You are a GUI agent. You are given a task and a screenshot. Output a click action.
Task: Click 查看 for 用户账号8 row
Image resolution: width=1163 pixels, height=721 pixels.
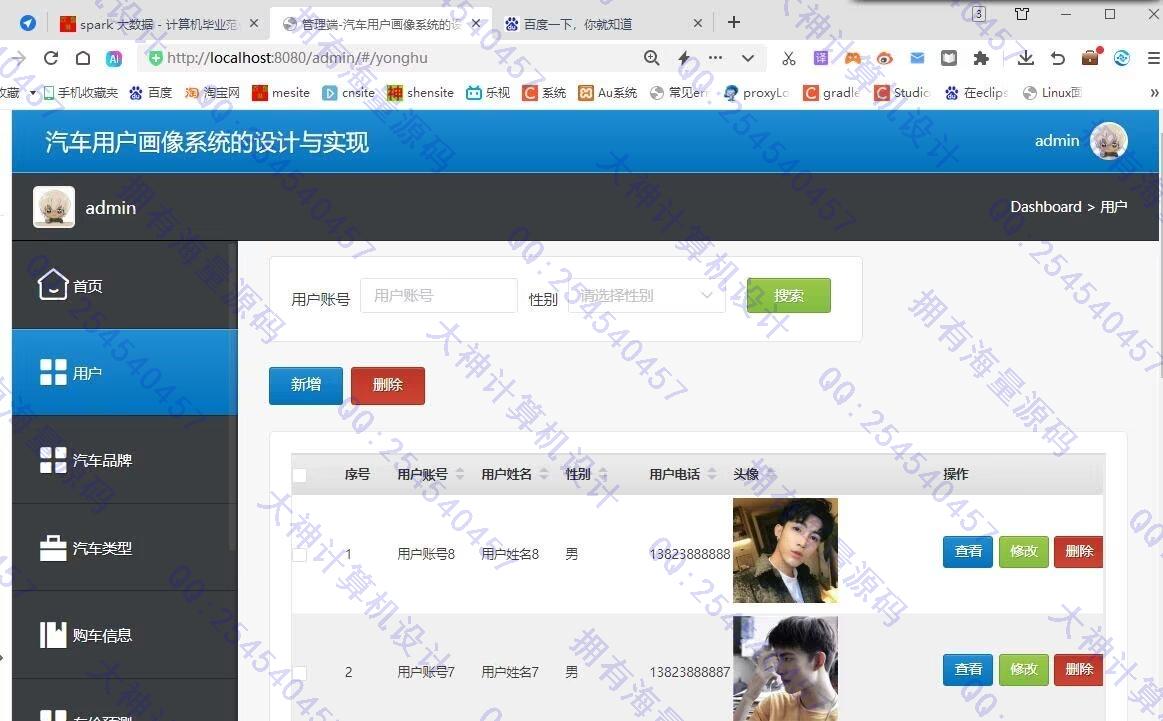(x=967, y=551)
